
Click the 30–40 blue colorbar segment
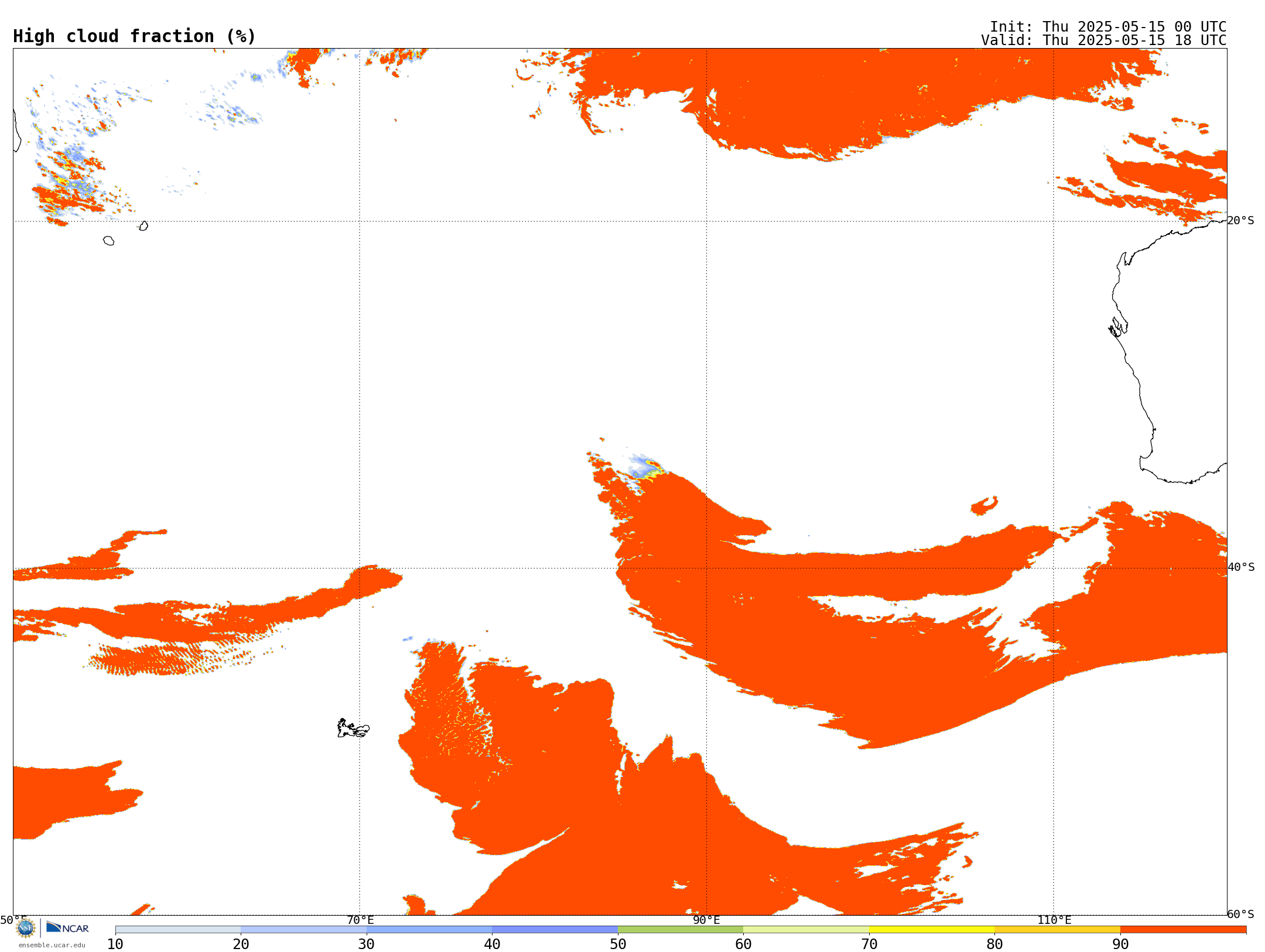(x=429, y=930)
